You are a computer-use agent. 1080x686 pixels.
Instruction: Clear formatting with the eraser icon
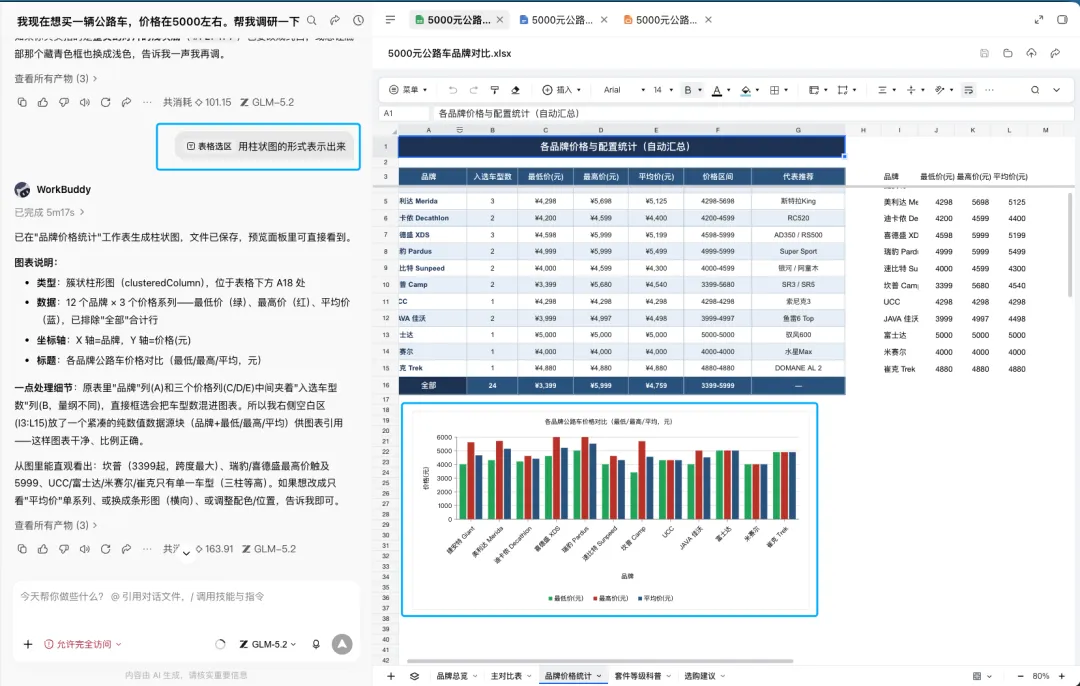(515, 90)
